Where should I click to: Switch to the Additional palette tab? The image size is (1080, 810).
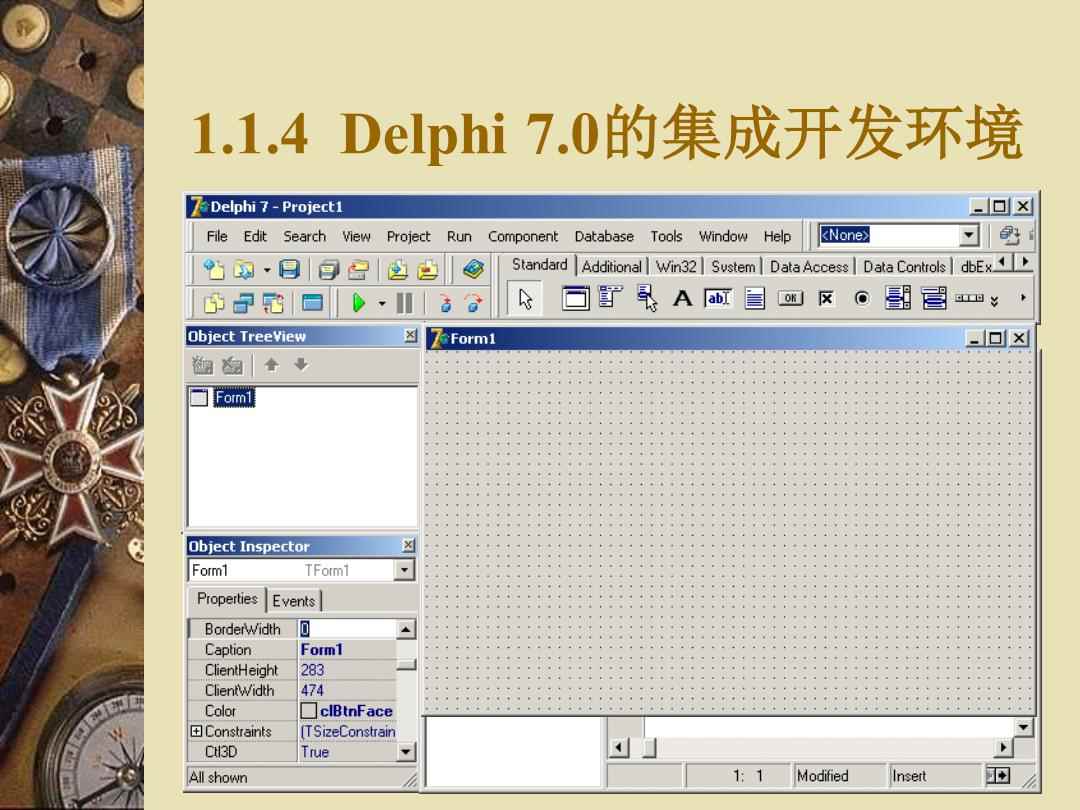pyautogui.click(x=611, y=267)
